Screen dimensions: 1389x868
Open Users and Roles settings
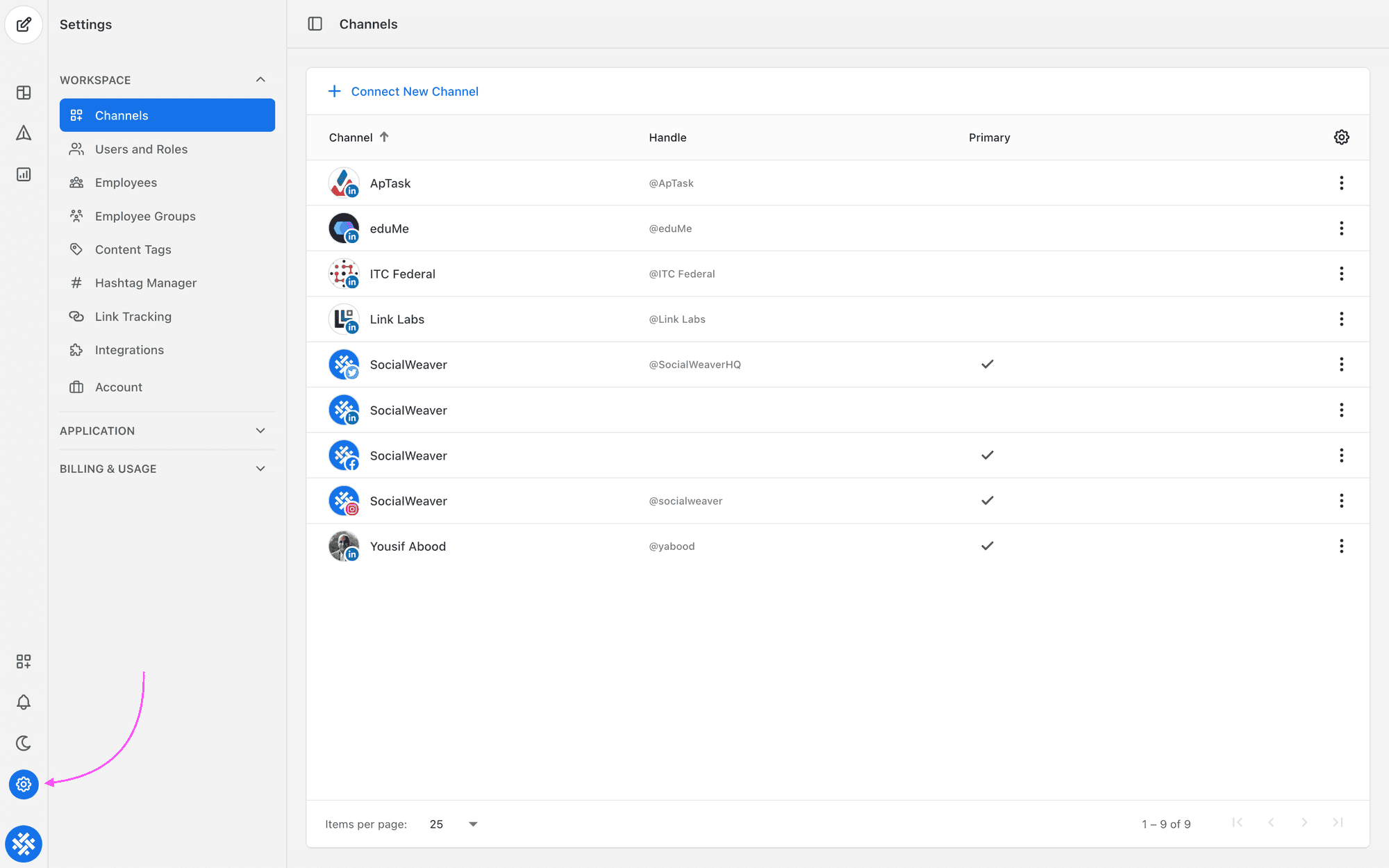[167, 149]
